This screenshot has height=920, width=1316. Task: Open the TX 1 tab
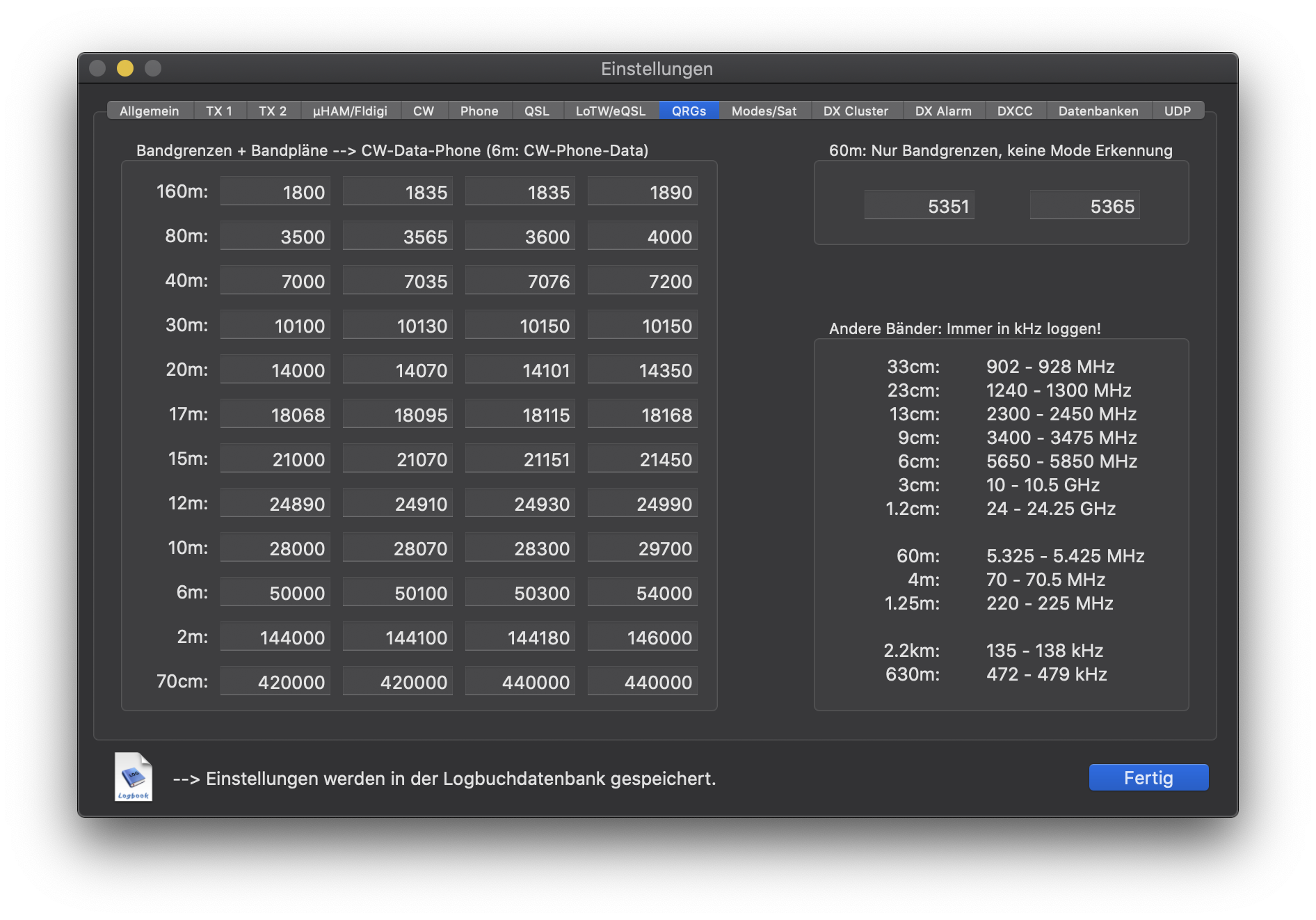point(219,111)
